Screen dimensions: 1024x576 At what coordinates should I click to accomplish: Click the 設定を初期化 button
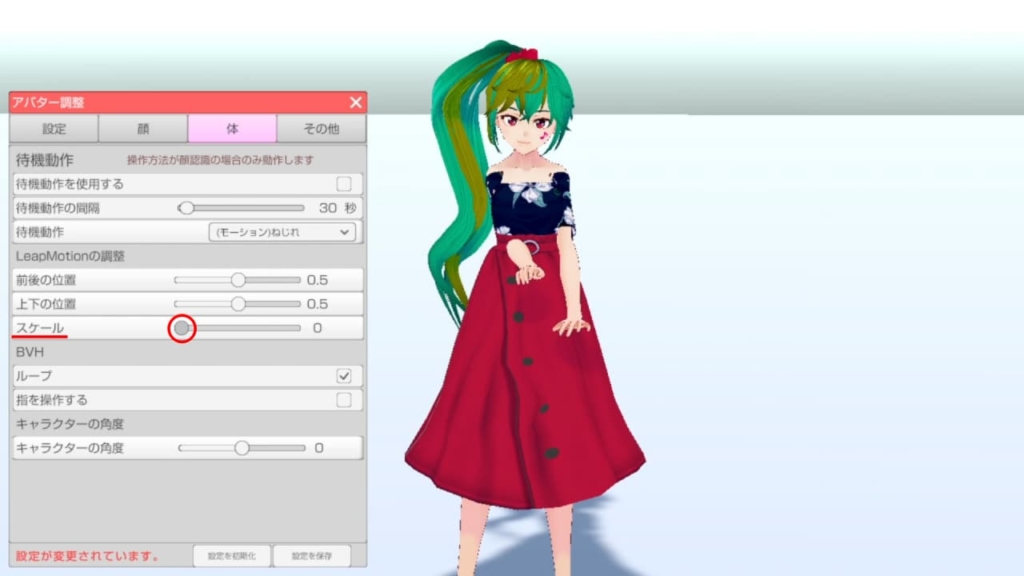click(x=232, y=556)
